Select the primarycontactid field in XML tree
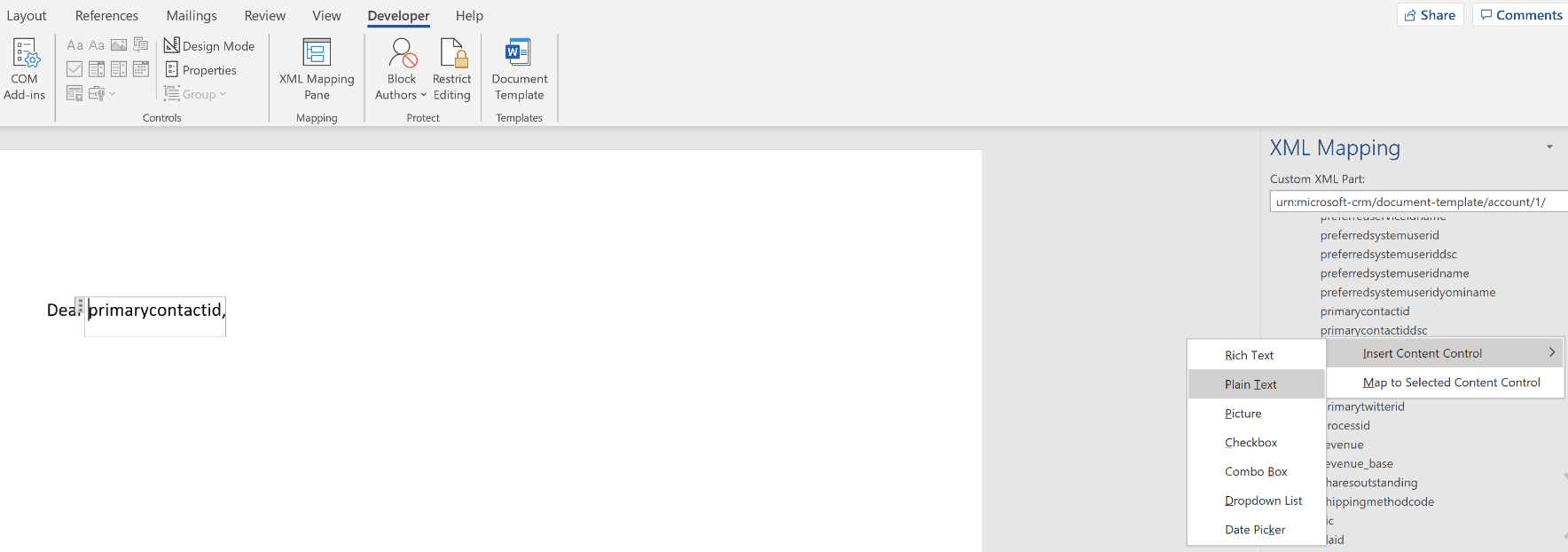Image resolution: width=1568 pixels, height=552 pixels. click(1365, 311)
